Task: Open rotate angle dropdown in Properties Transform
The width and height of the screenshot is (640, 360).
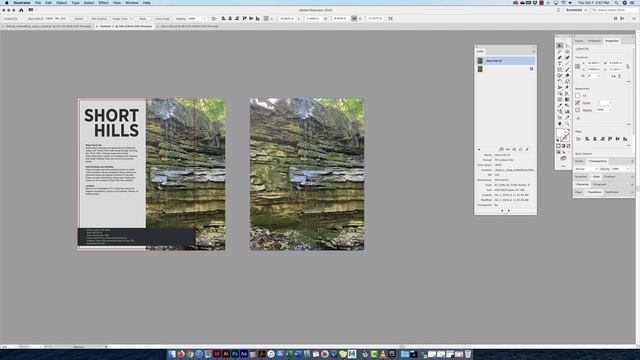Action: pos(599,76)
